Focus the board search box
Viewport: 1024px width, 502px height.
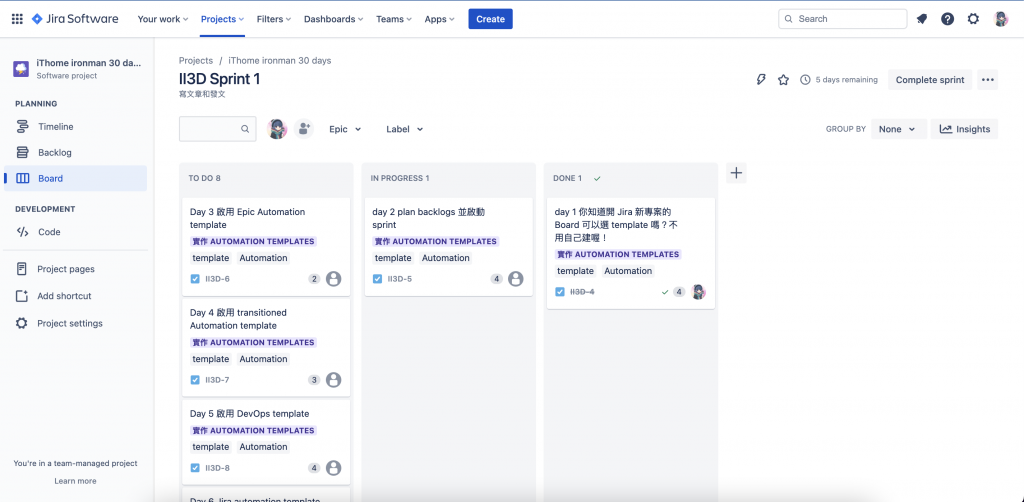(217, 129)
